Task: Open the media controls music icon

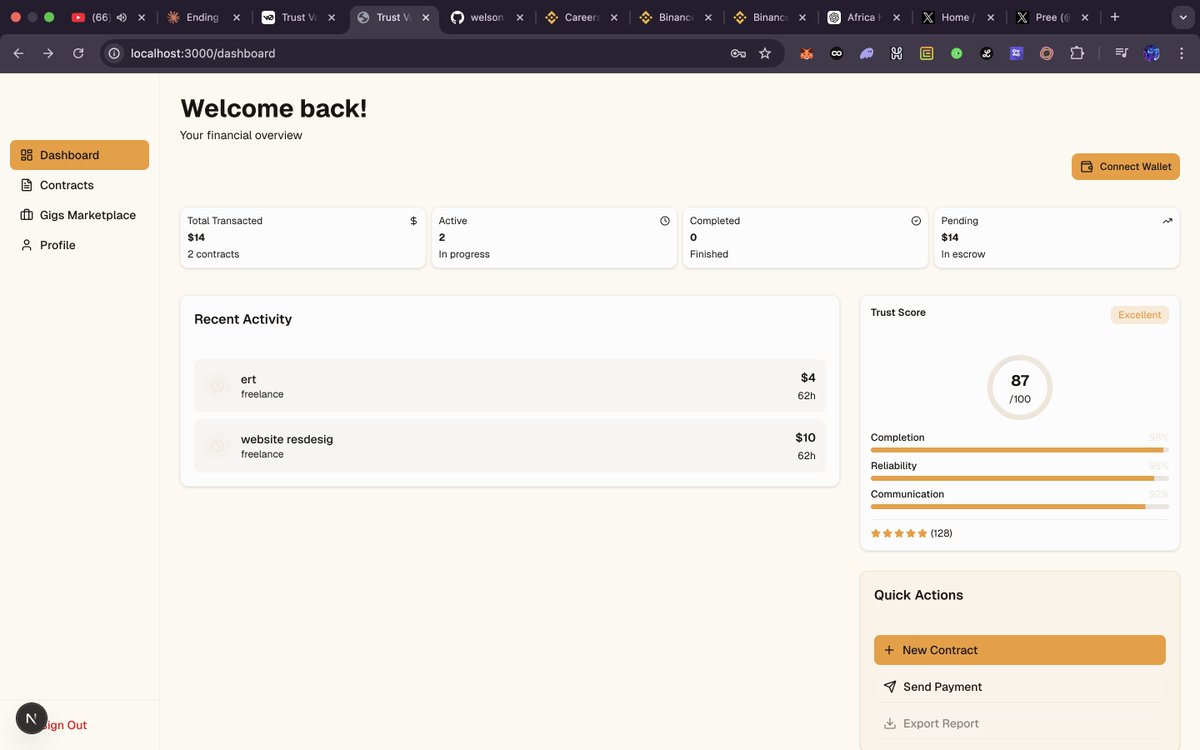Action: pyautogui.click(x=1122, y=54)
